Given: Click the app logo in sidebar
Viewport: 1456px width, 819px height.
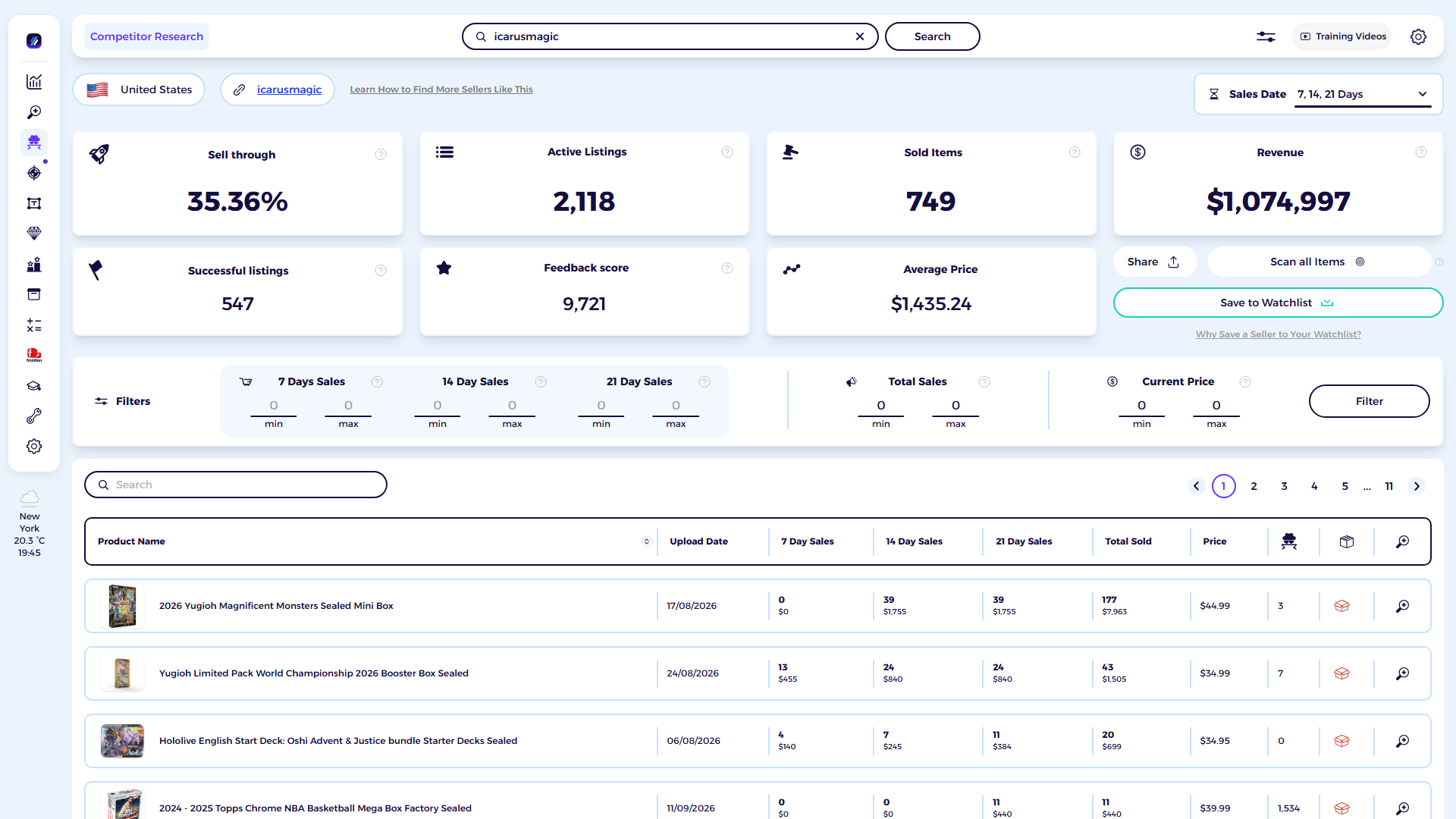Looking at the screenshot, I should click(x=34, y=41).
